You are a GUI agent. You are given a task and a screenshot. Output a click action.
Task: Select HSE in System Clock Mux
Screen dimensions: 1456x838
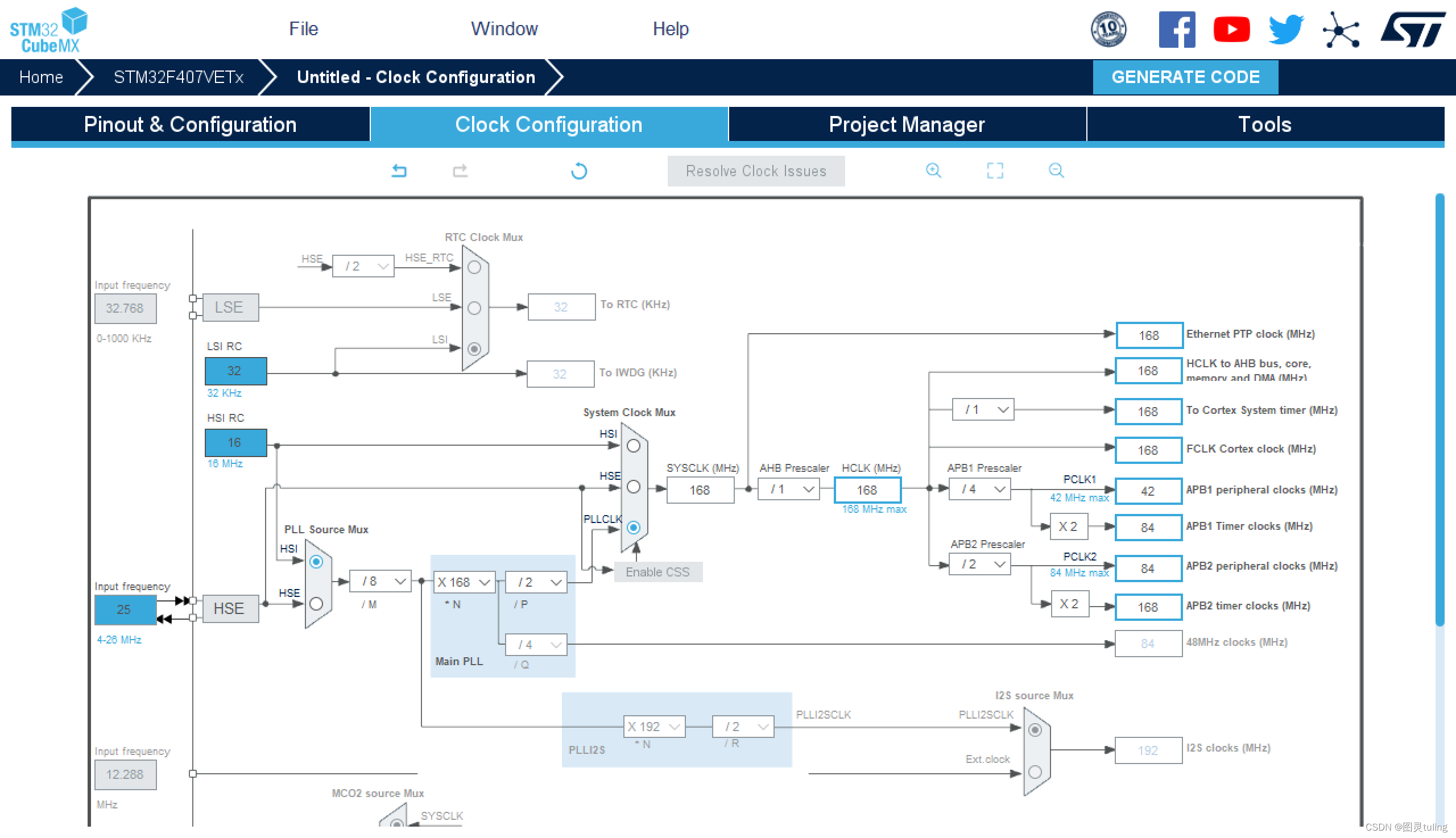633,487
